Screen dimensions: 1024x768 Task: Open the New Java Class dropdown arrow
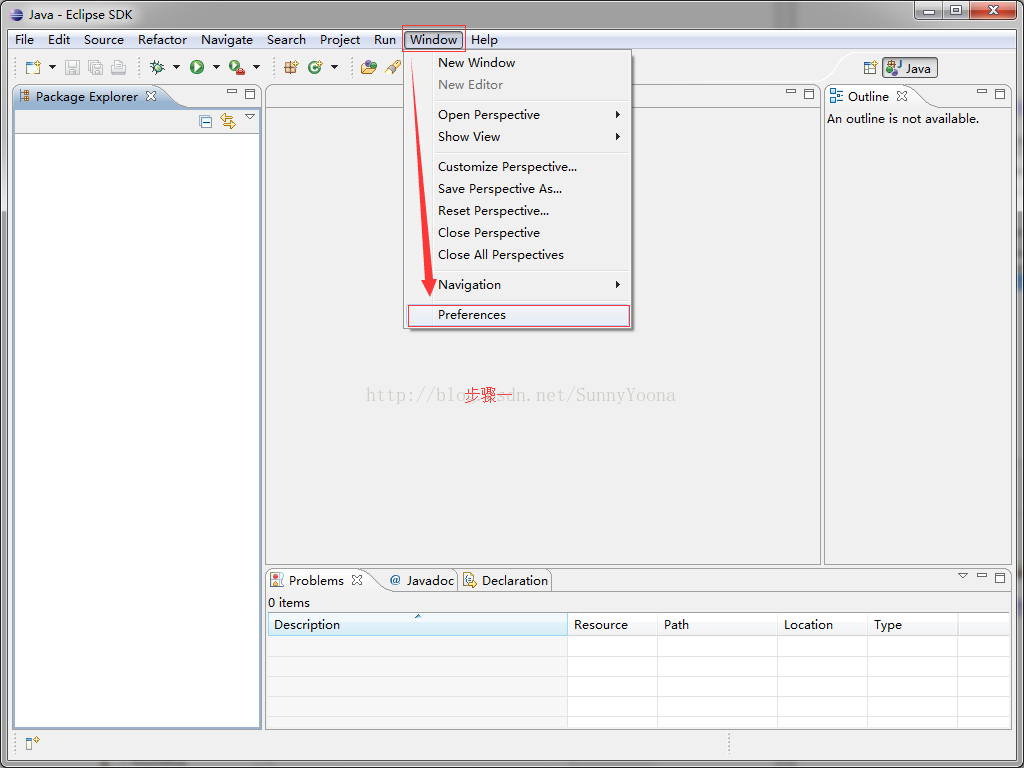pos(334,67)
